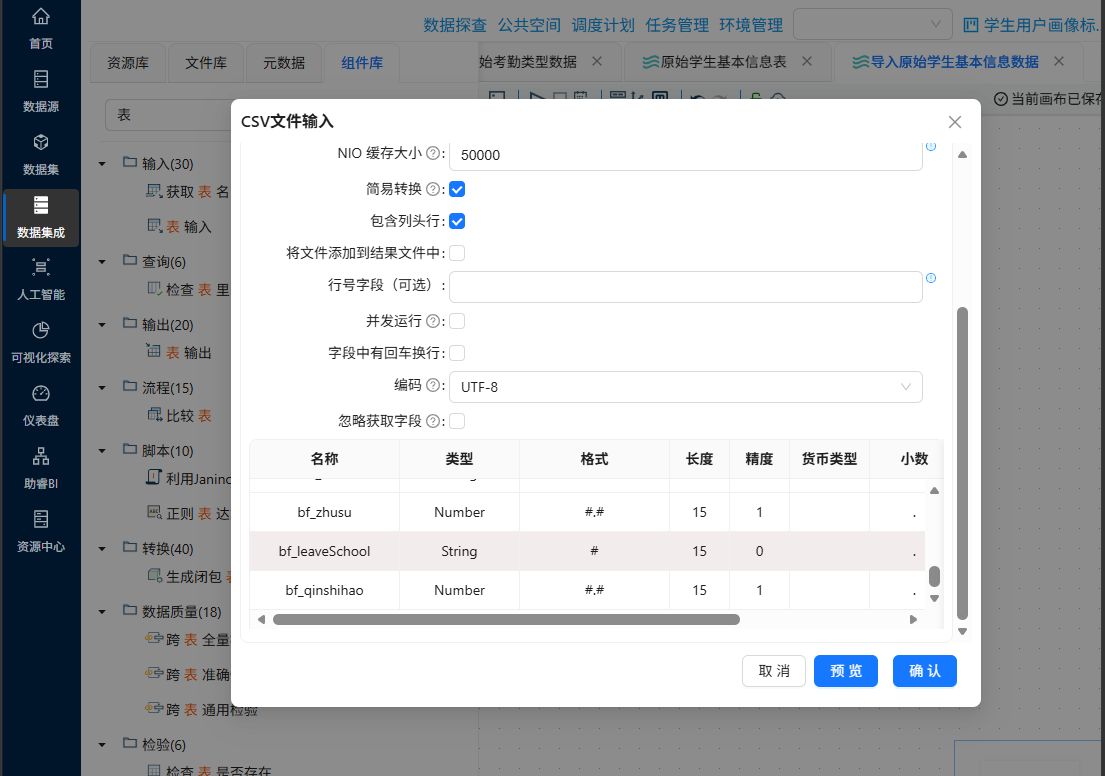This screenshot has height=776, width=1105.
Task: Close the 始考勤类型数据 tab
Action: 597,61
